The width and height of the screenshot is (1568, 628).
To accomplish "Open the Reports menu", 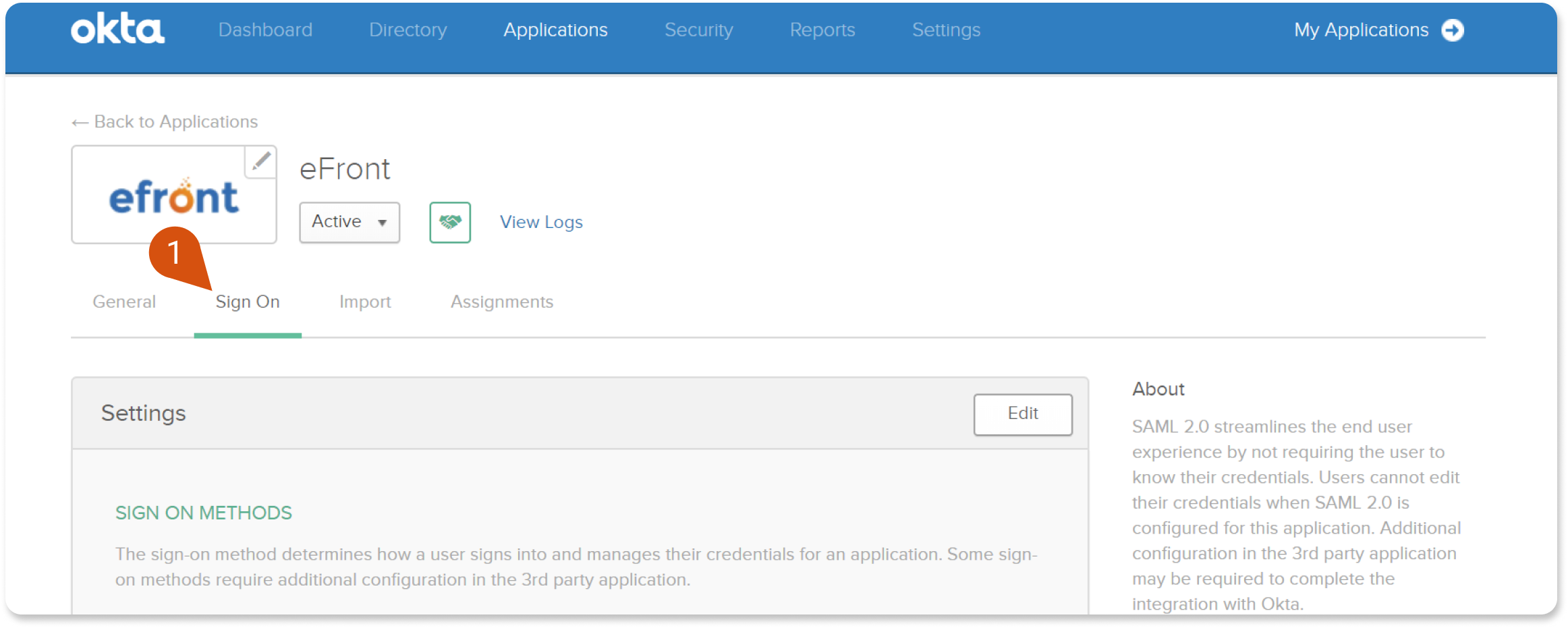I will point(822,30).
